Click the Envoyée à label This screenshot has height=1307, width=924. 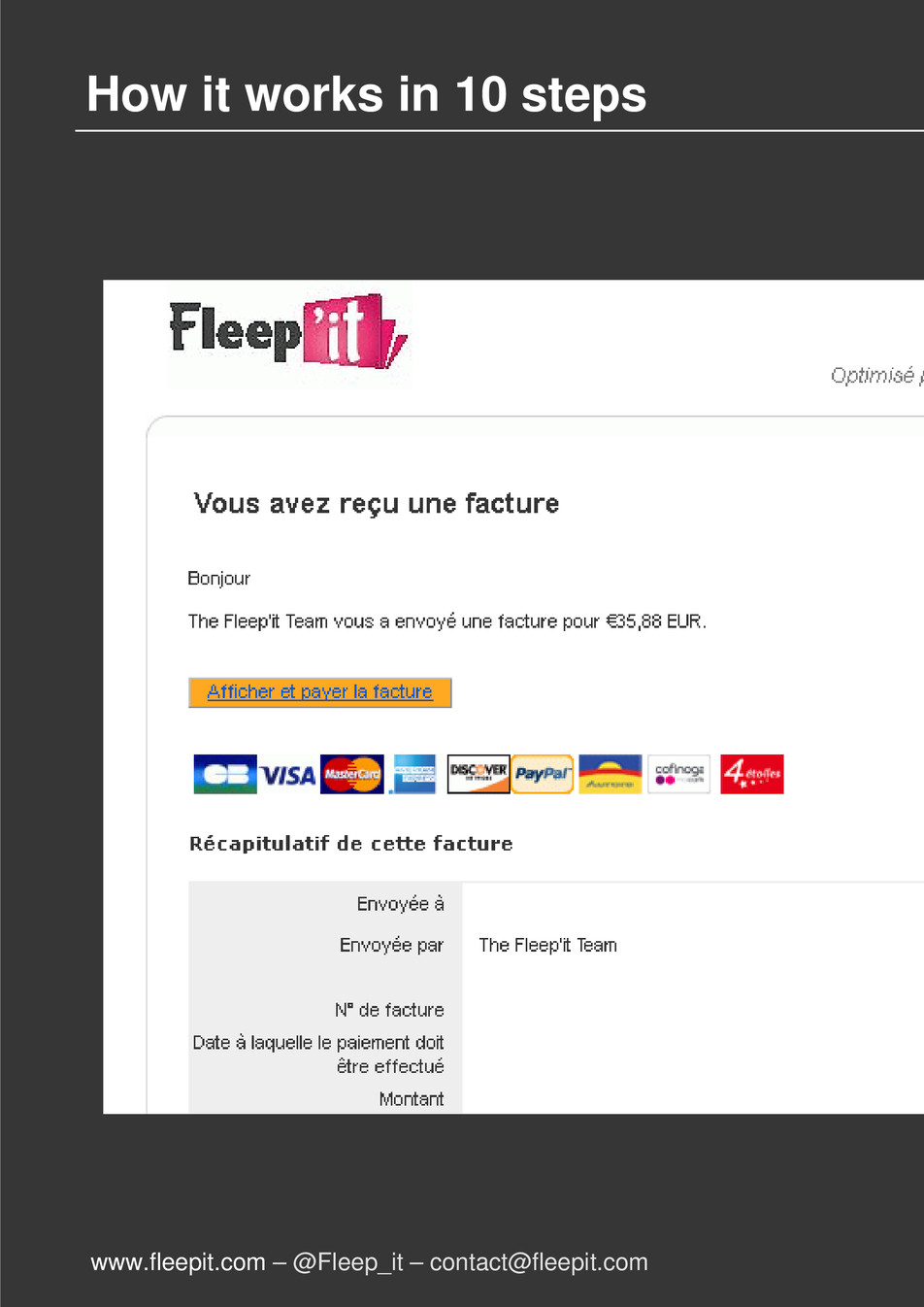(400, 904)
